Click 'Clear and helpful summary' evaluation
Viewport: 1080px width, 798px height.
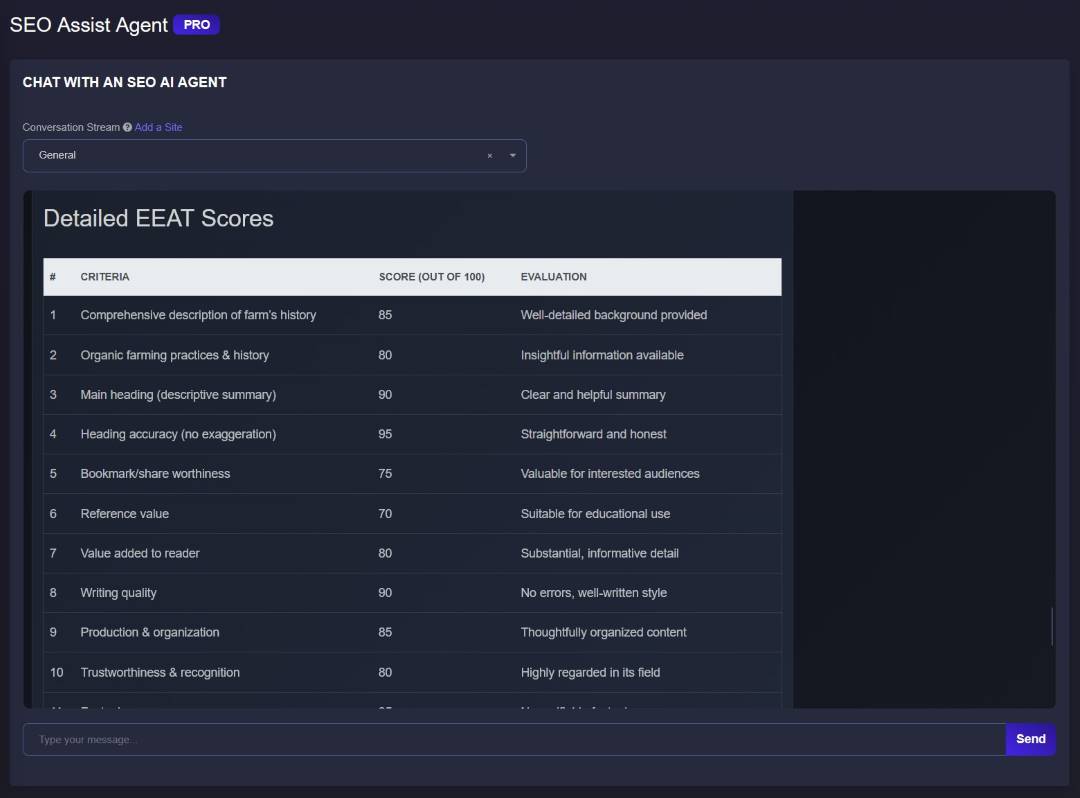(x=593, y=395)
